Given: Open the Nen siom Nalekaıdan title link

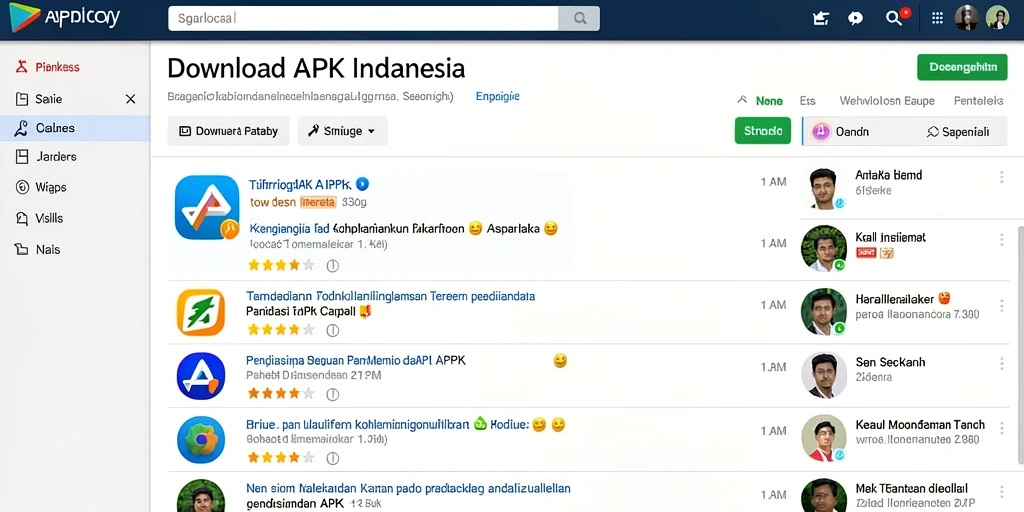Looking at the screenshot, I should point(408,488).
